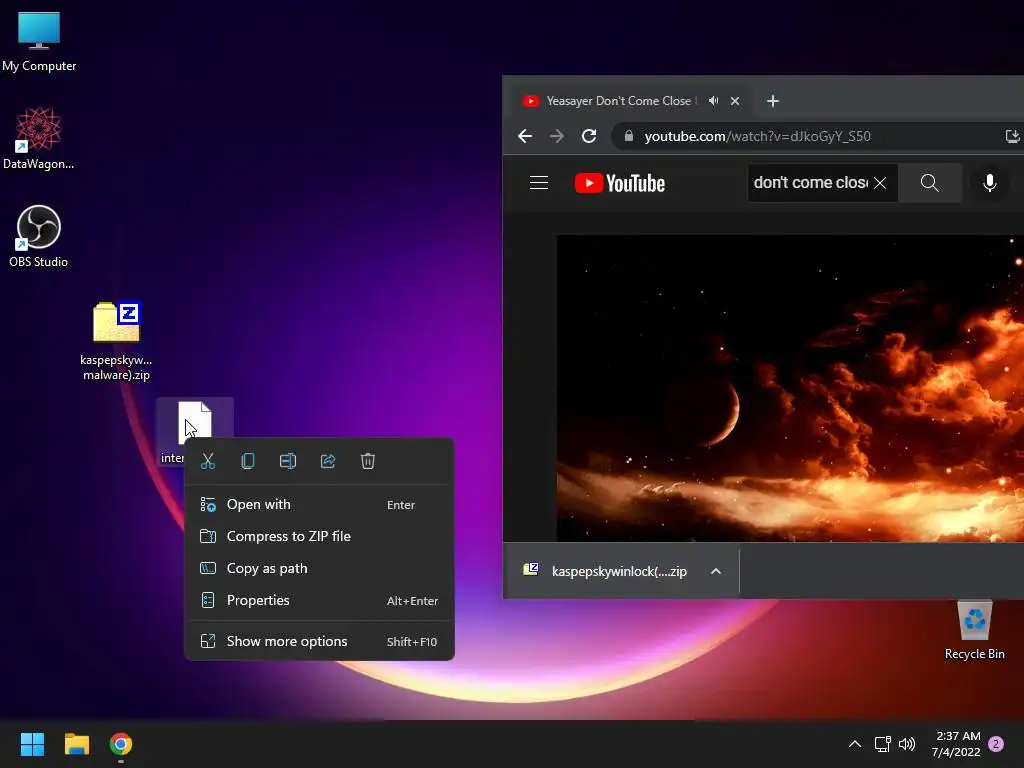Open the clock showing 2:37 AM
Screen dimensions: 1024x768
(957, 744)
